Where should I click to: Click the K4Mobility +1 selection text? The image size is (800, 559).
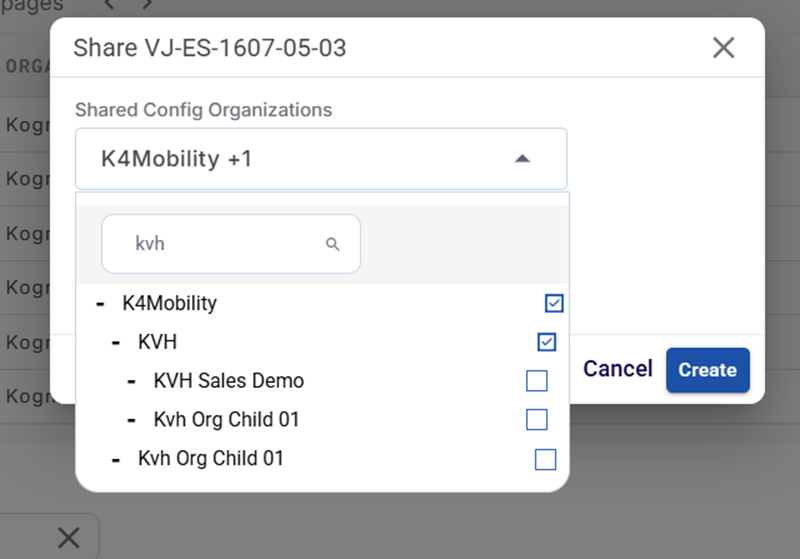[177, 158]
